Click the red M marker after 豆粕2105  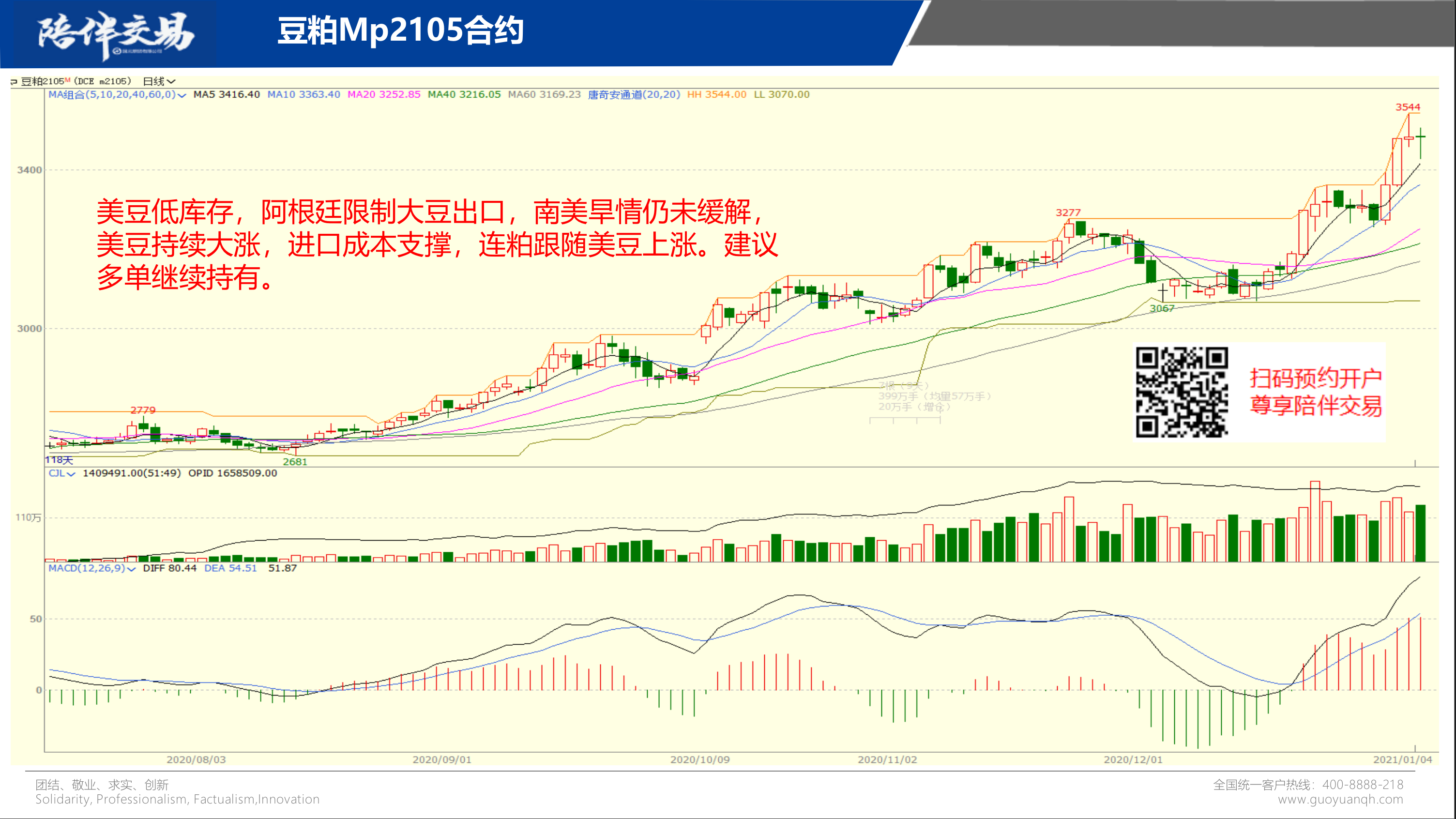pyautogui.click(x=67, y=80)
